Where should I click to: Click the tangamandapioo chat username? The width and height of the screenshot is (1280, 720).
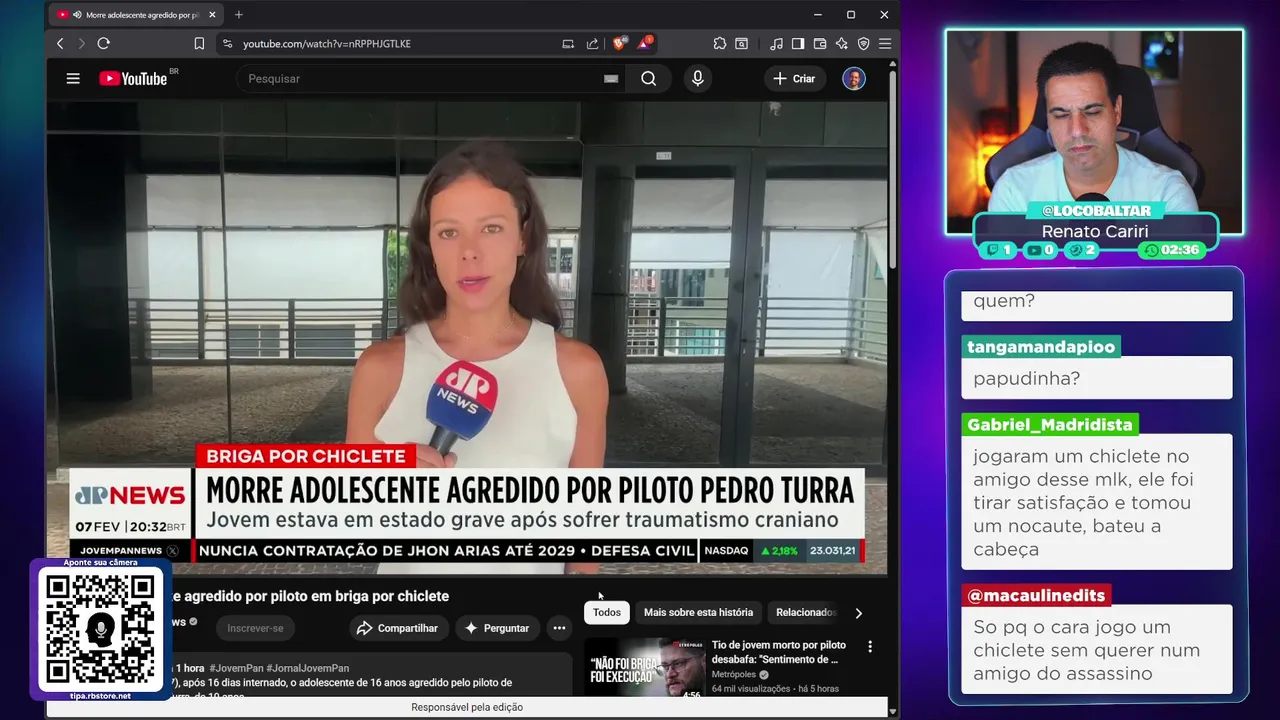tap(1041, 347)
